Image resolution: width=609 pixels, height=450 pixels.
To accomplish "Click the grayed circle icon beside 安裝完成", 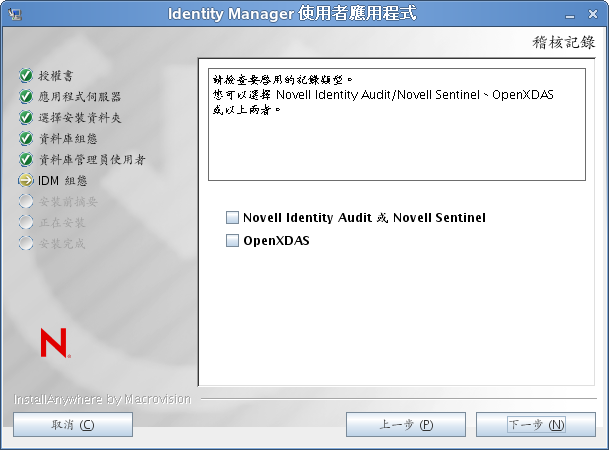I will point(26,243).
